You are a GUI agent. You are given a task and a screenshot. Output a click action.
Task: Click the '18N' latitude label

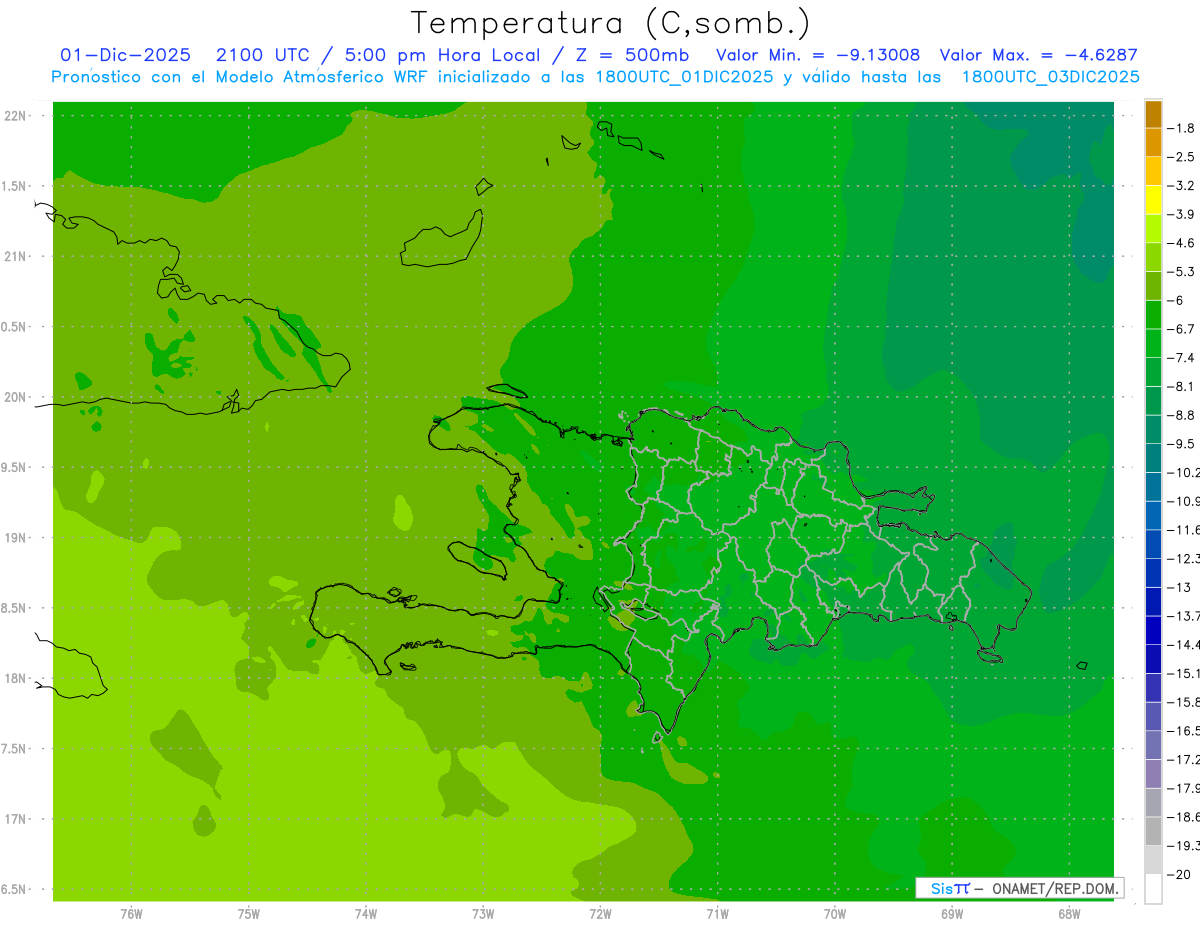[x=14, y=679]
